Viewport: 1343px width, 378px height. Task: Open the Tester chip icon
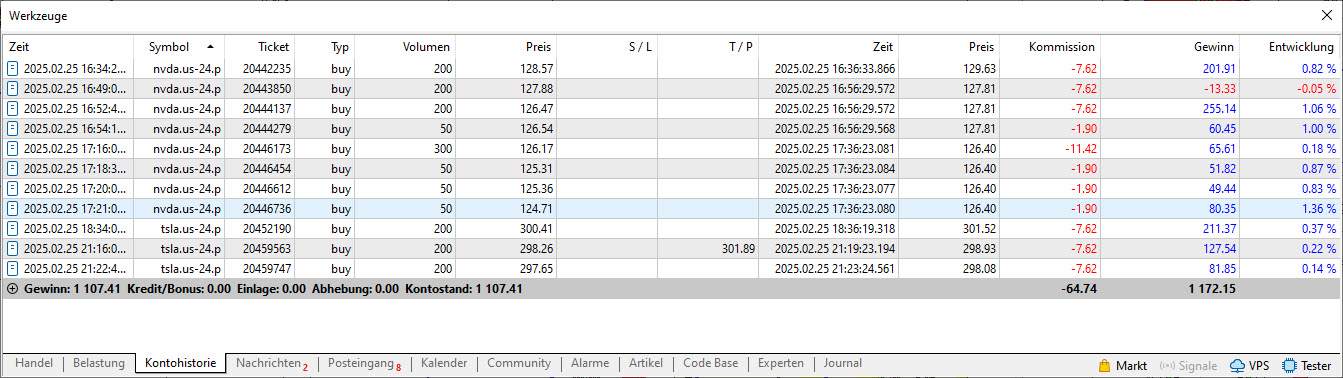click(x=1289, y=365)
